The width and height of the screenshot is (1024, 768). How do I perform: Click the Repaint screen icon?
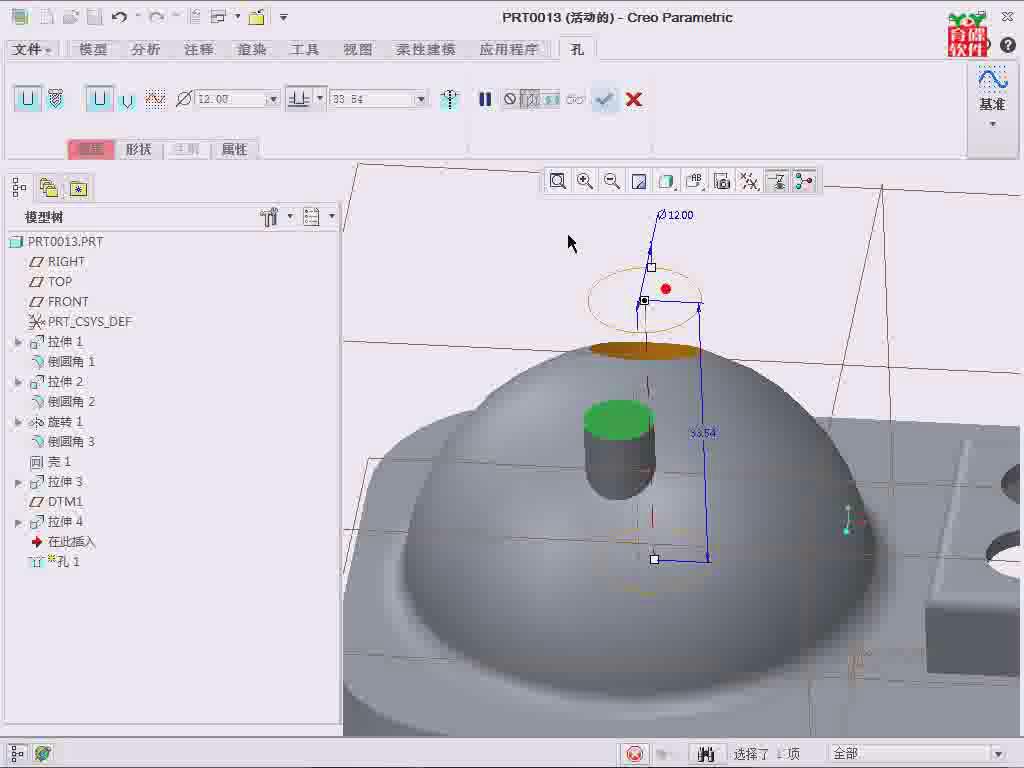point(639,181)
